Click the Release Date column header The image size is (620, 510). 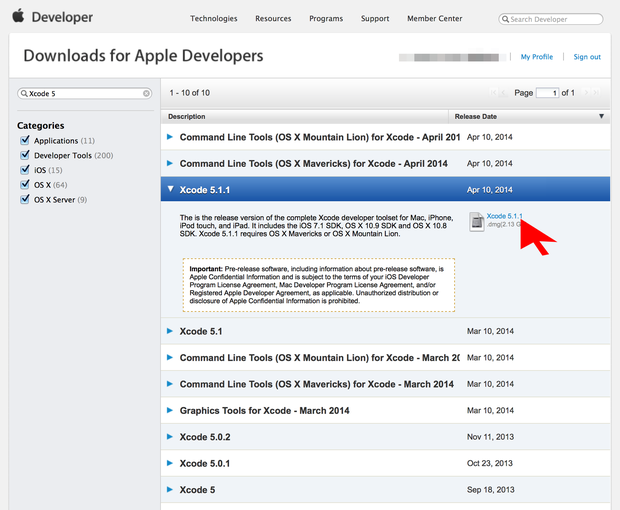pyautogui.click(x=476, y=117)
